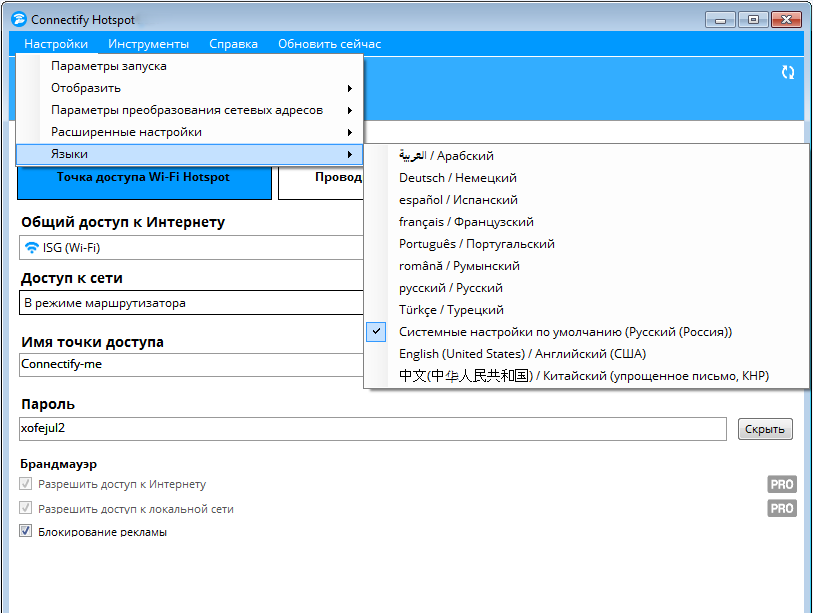Click the Connectify logo in title bar
The width and height of the screenshot is (813, 613).
pos(18,19)
